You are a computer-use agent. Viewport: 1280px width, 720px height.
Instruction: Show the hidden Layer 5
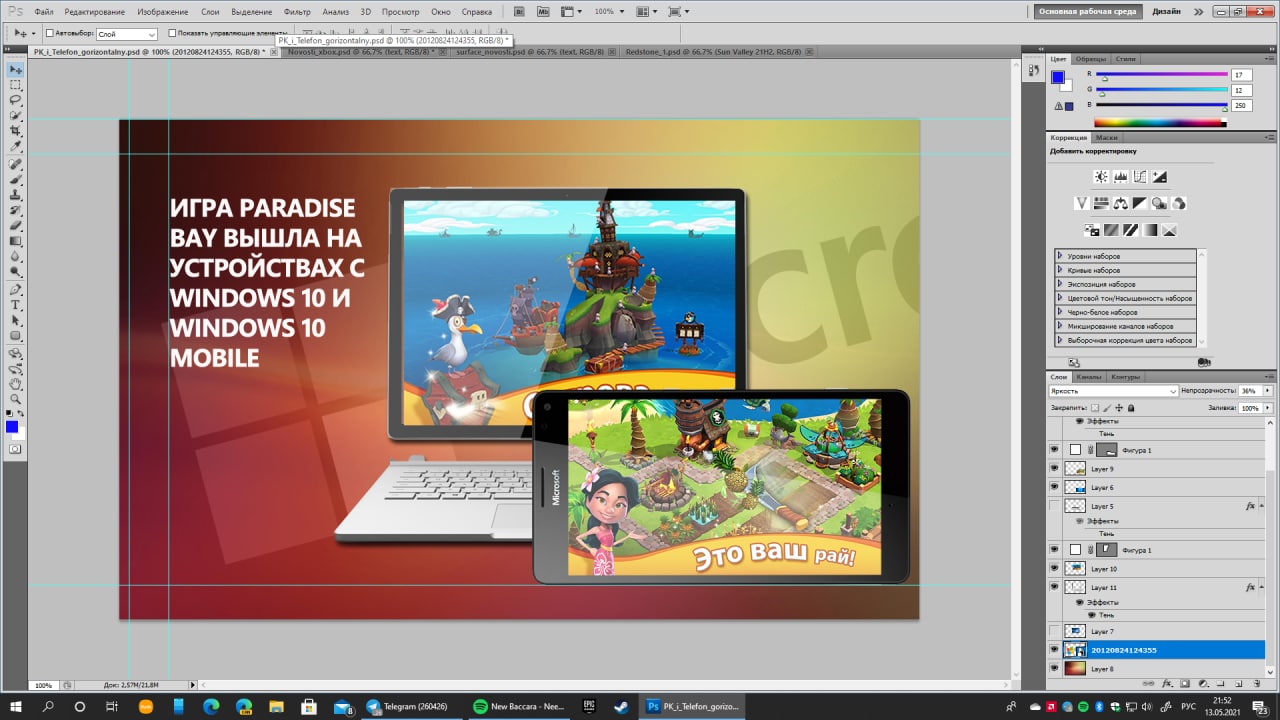pos(1054,507)
